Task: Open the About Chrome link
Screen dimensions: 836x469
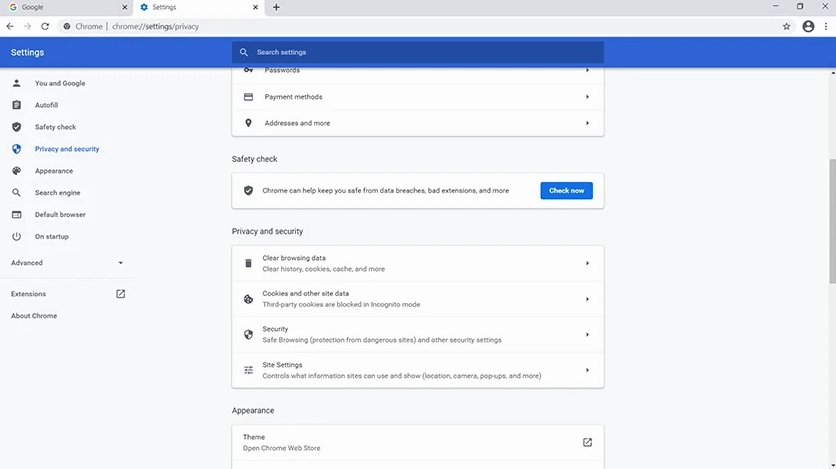Action: 34,316
